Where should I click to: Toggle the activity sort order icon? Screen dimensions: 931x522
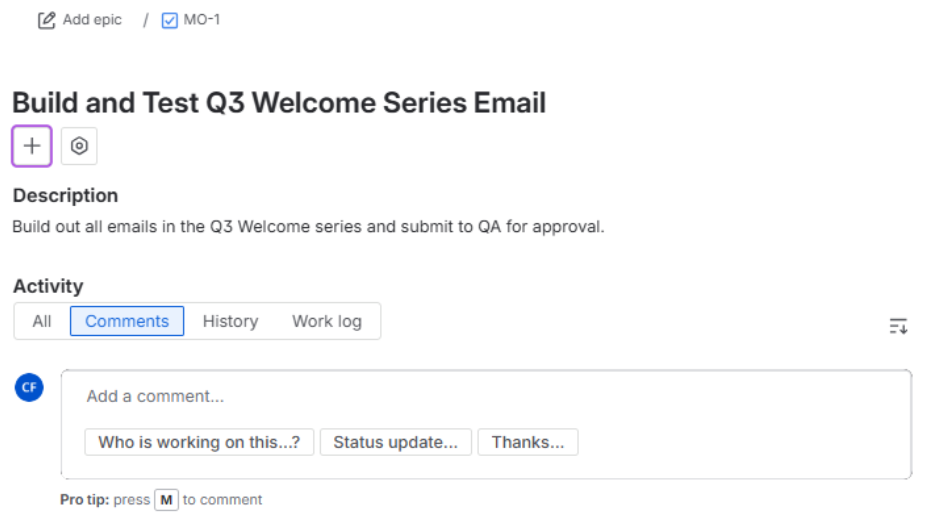(898, 326)
